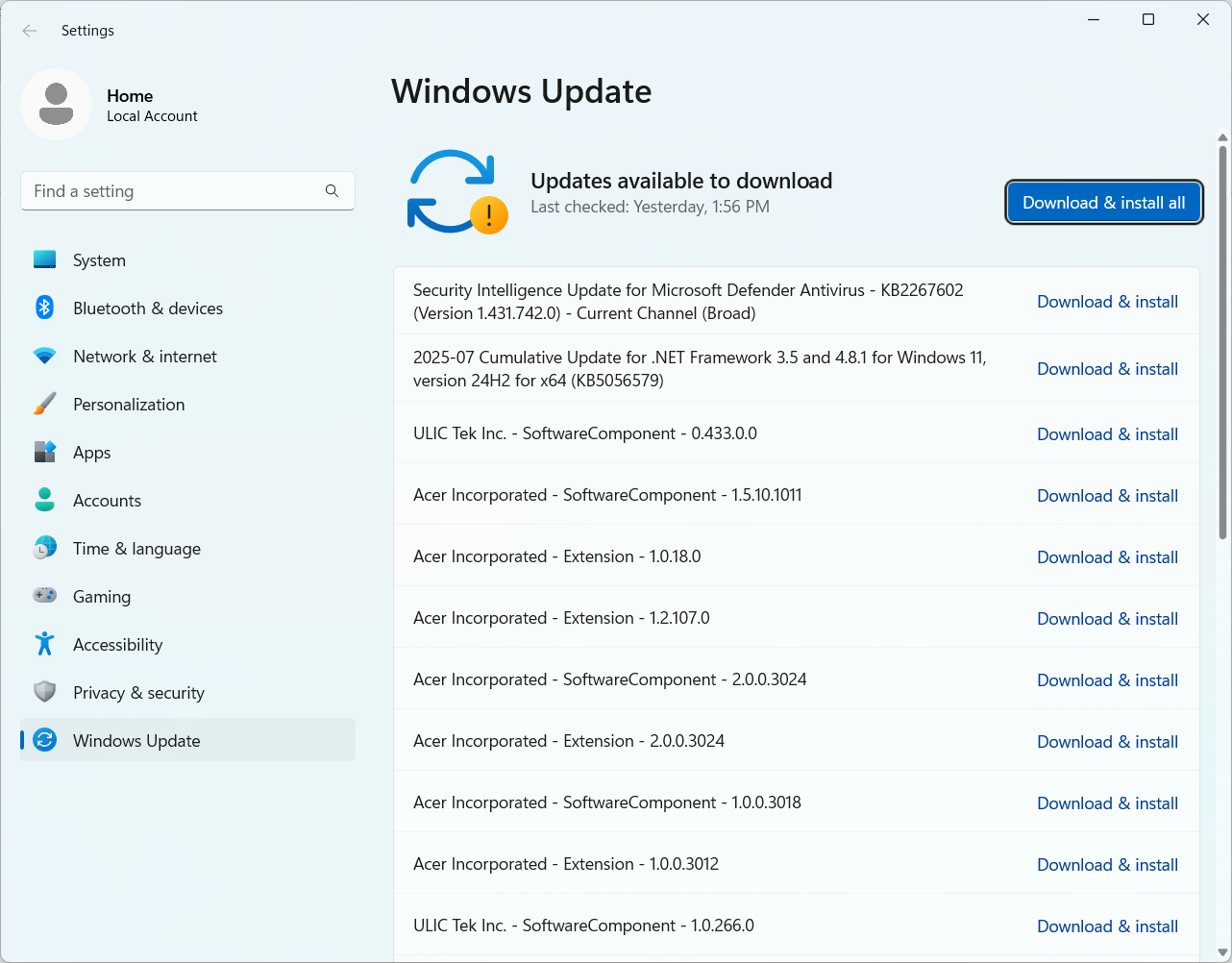Click the Home account name
The height and width of the screenshot is (963, 1232).
coord(130,96)
